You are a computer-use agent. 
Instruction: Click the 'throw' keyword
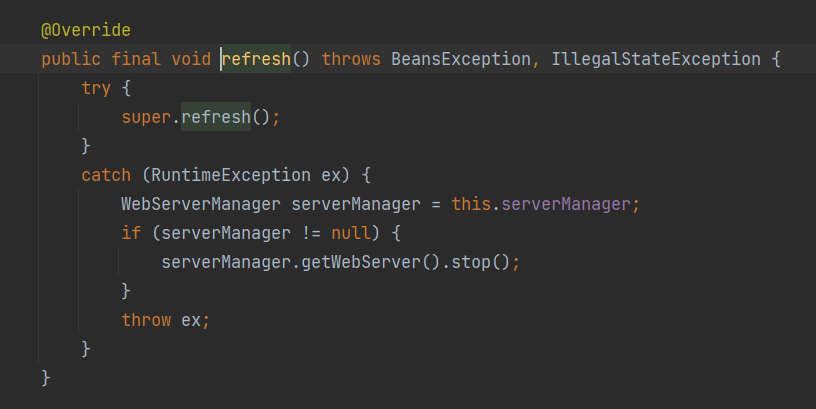146,320
